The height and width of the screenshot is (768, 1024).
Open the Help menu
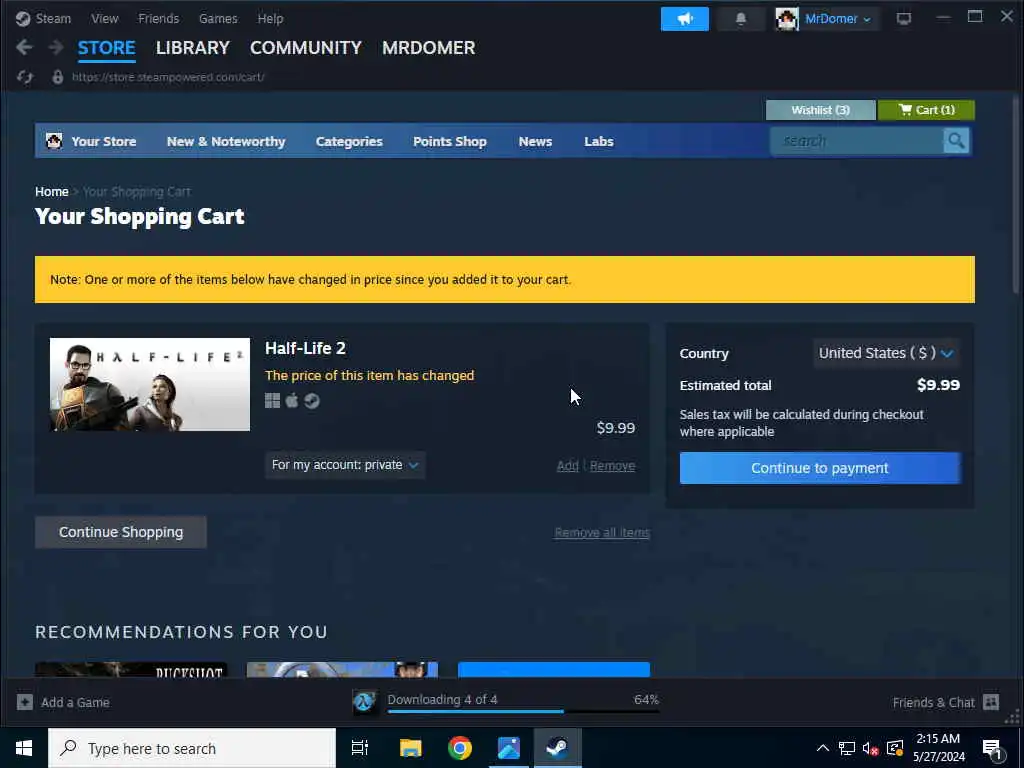click(270, 18)
